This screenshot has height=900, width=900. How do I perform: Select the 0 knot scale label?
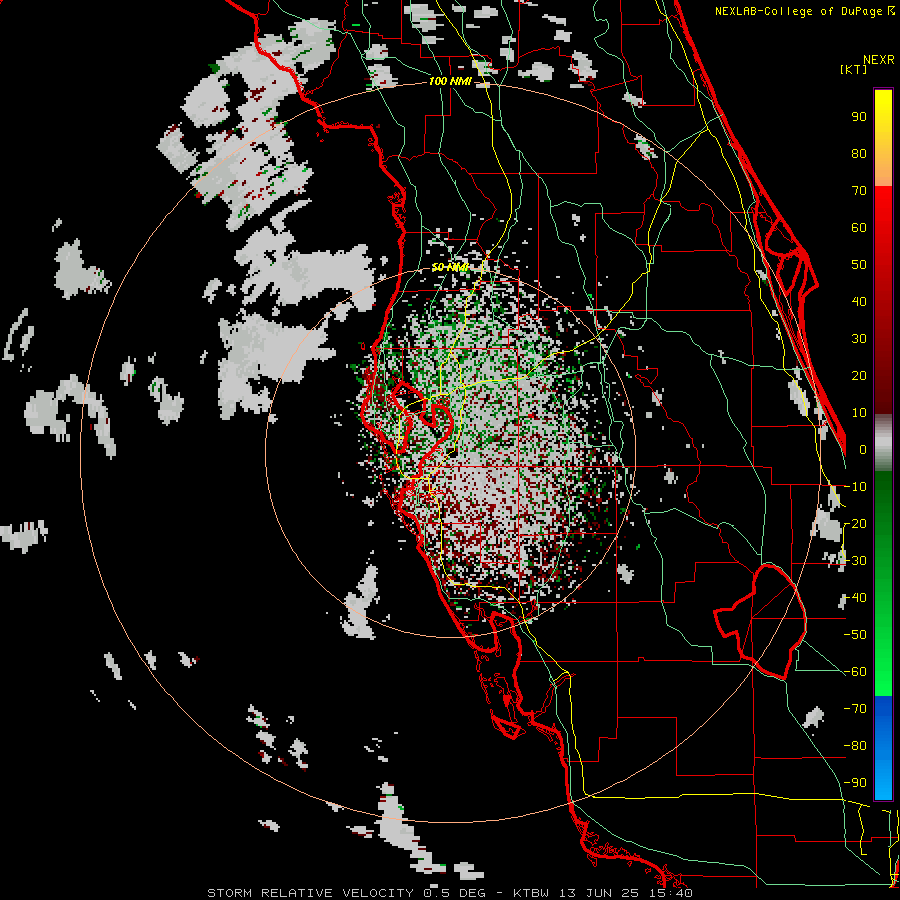click(863, 450)
